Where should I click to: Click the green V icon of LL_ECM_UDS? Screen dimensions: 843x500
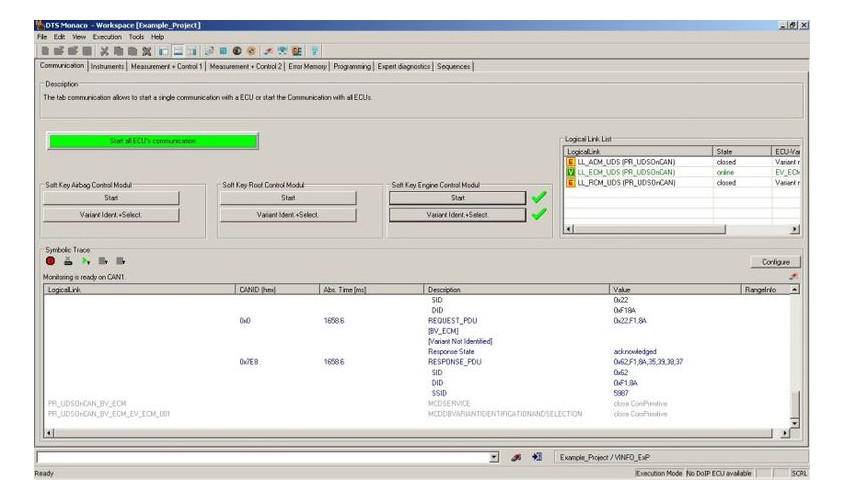tap(570, 172)
